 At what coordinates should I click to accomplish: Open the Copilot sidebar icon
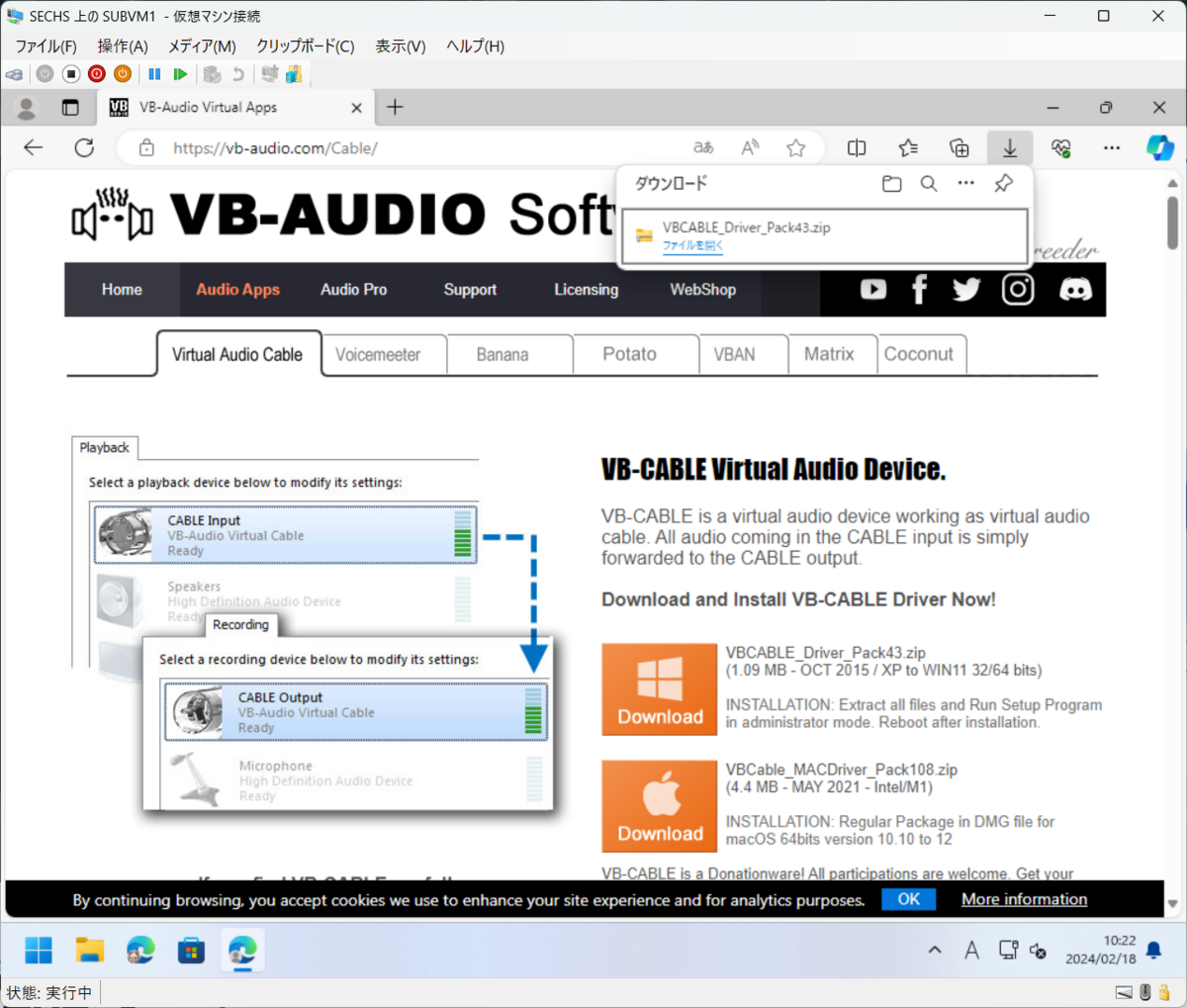point(1160,147)
